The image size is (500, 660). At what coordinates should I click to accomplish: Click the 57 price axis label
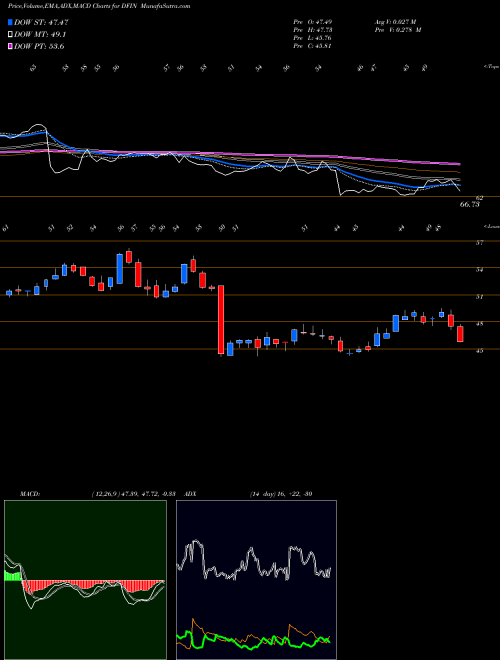point(480,242)
